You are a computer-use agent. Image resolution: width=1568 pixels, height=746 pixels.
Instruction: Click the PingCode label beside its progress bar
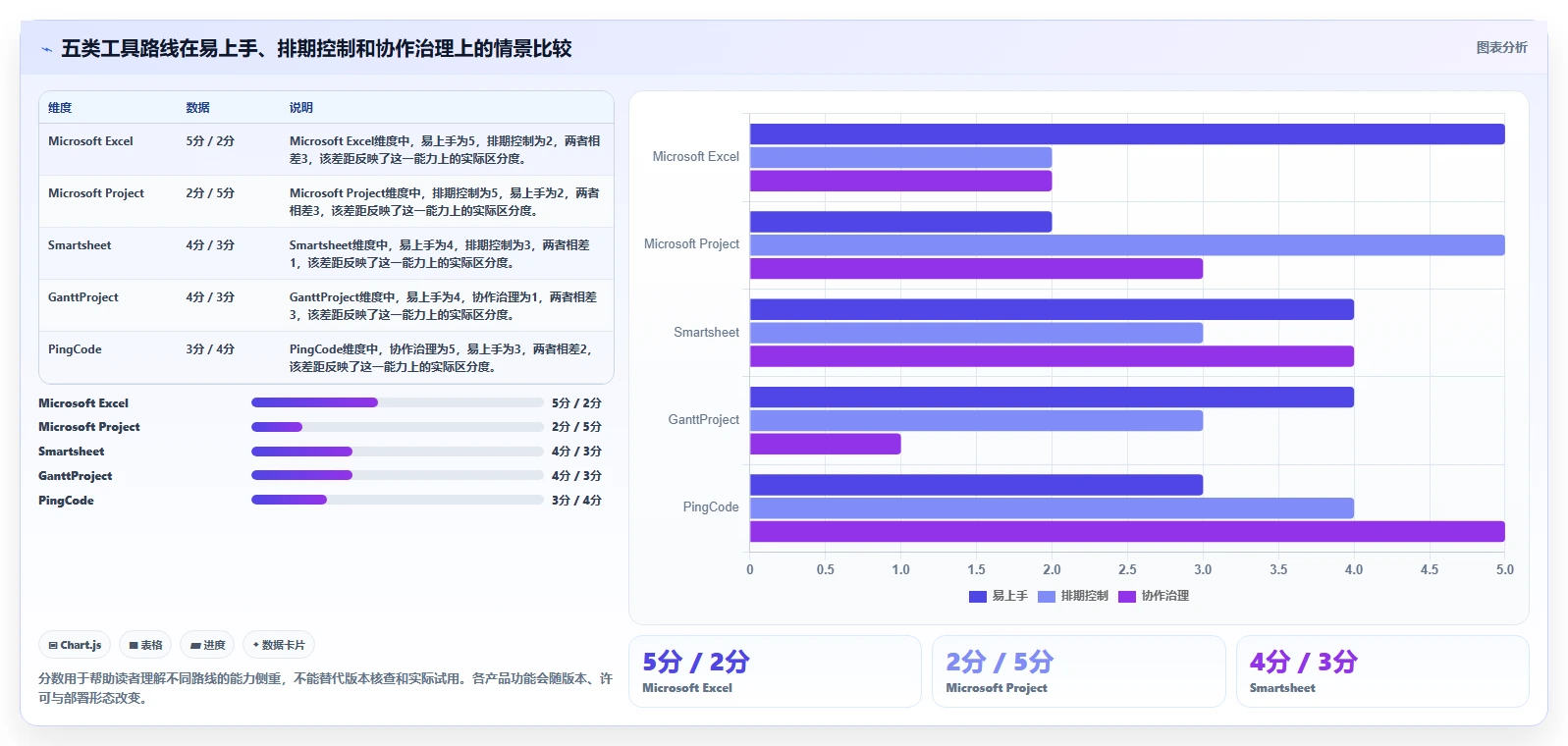(66, 501)
